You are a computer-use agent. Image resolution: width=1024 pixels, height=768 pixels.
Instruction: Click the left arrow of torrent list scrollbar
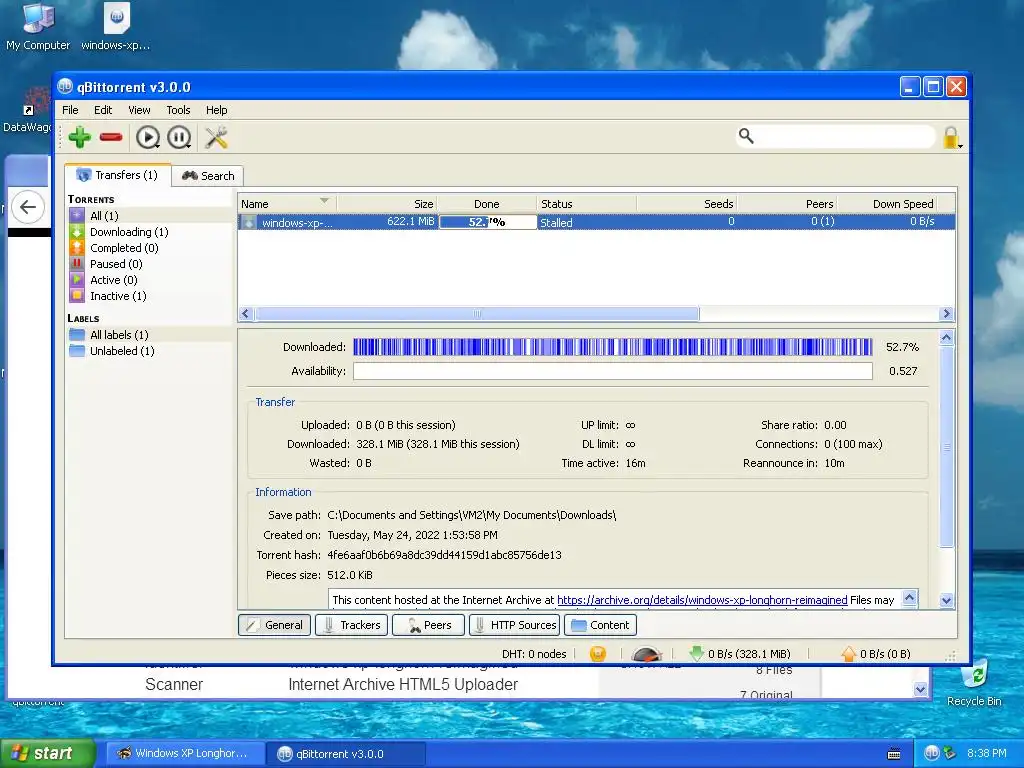(x=246, y=313)
